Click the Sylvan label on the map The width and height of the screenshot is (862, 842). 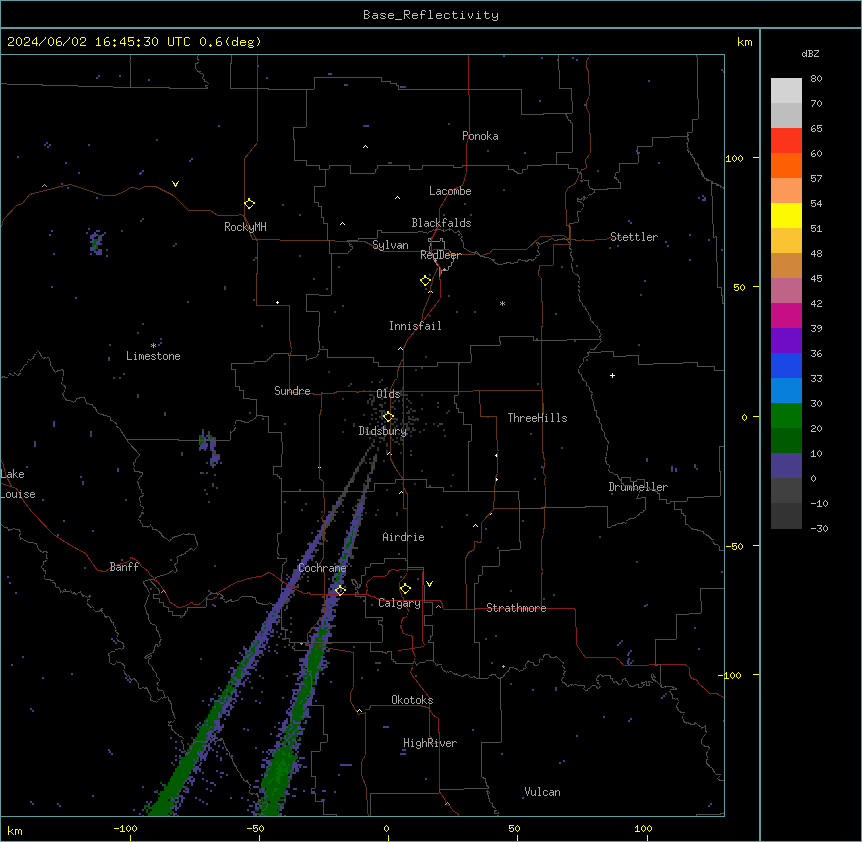pos(390,245)
